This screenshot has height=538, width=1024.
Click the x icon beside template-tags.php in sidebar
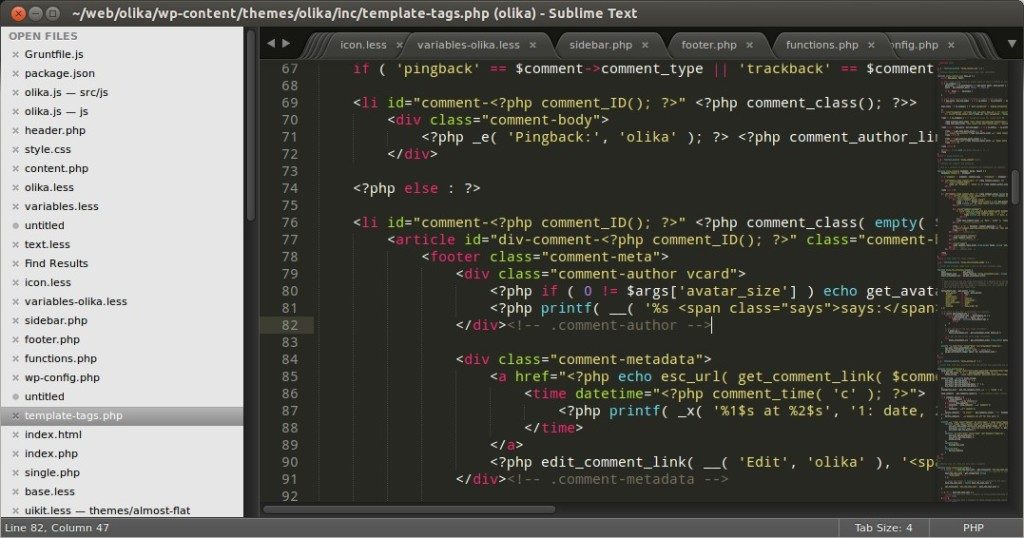(16, 416)
